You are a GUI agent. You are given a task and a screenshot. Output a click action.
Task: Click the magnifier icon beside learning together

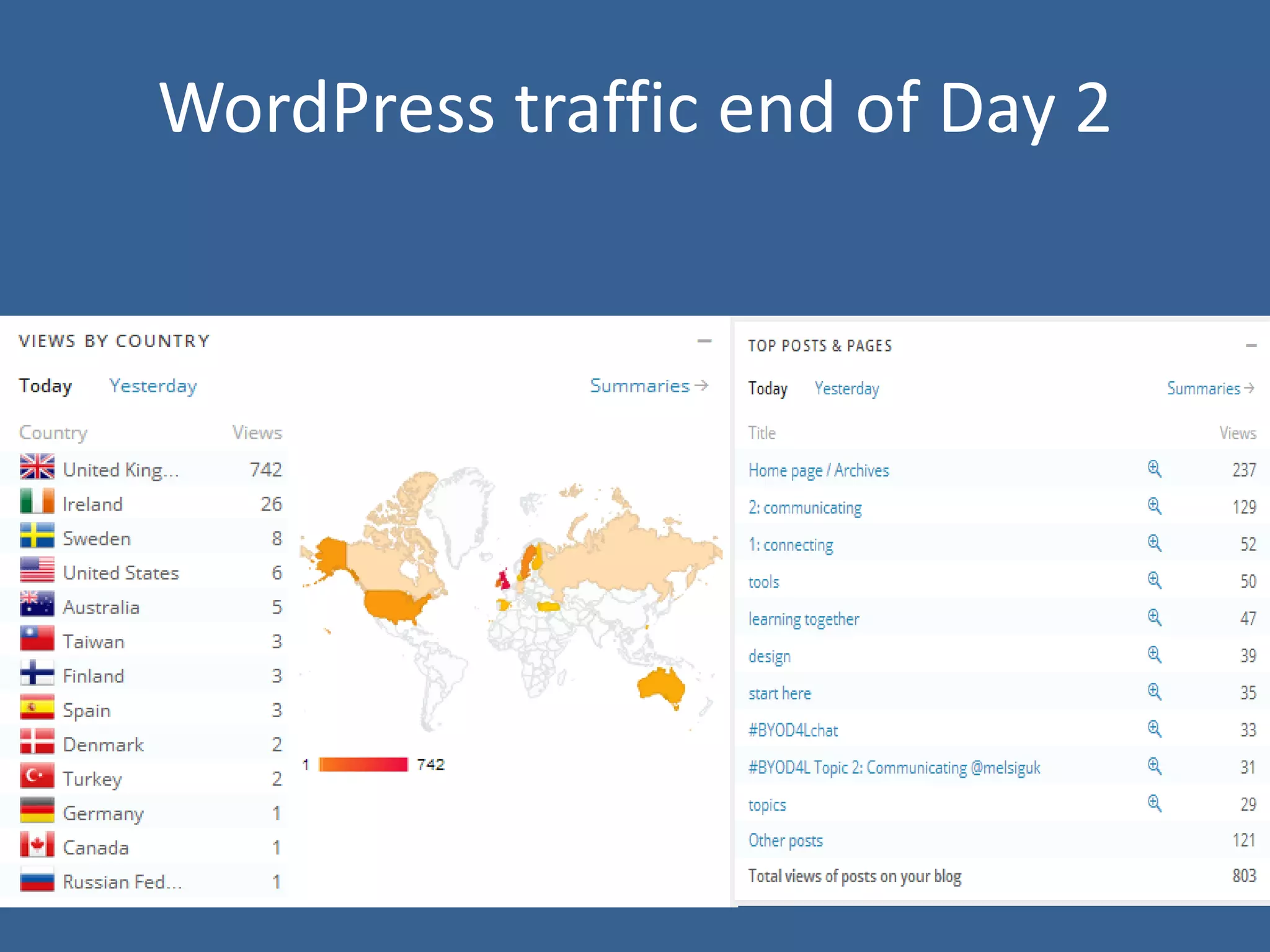[1154, 617]
